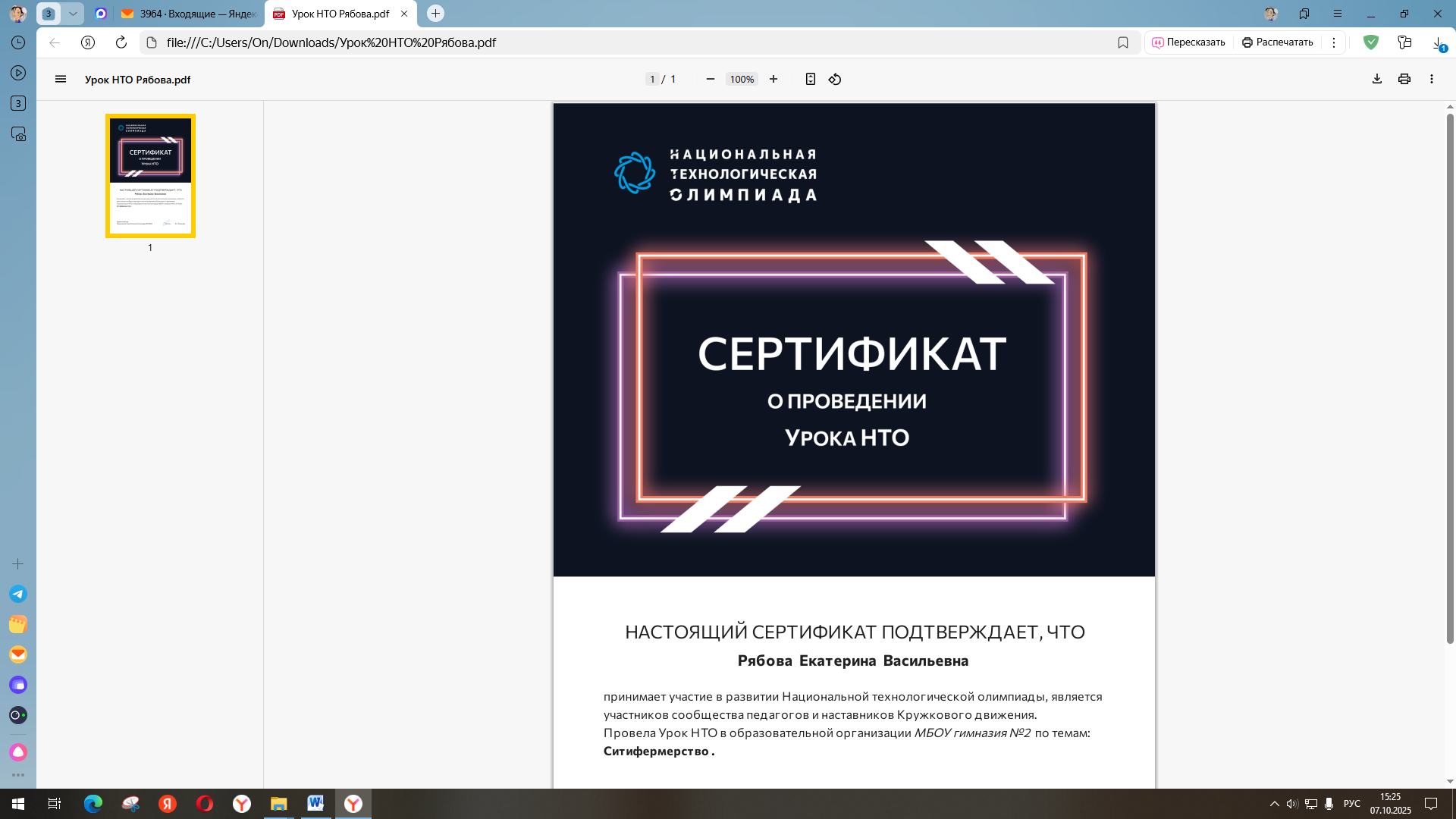Open the browser downloads panel
This screenshot has height=819, width=1456.
pos(1438,42)
